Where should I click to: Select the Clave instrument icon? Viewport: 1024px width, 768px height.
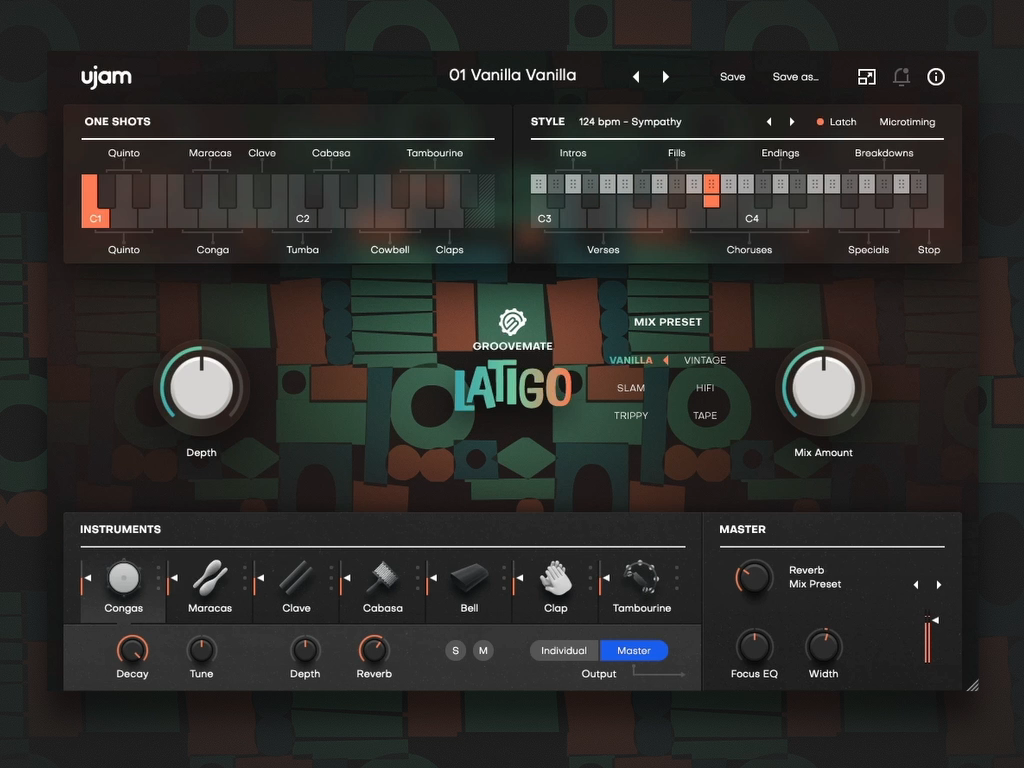pos(296,578)
